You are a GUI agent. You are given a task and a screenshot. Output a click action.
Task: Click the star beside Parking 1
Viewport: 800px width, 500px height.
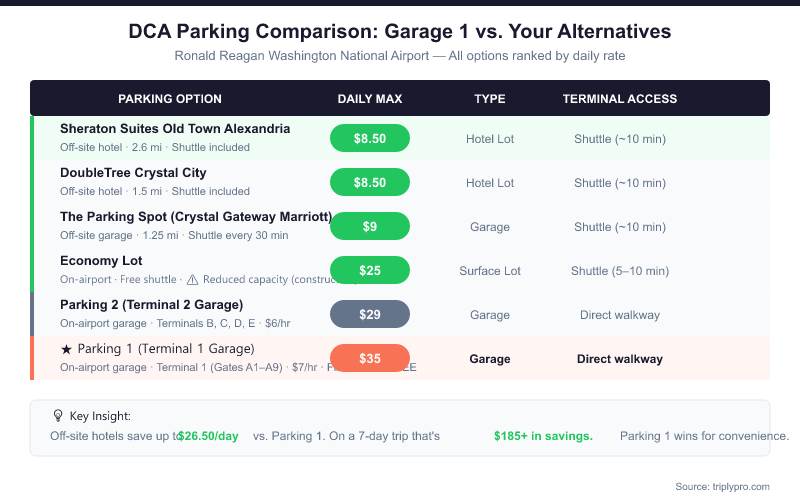pos(66,349)
